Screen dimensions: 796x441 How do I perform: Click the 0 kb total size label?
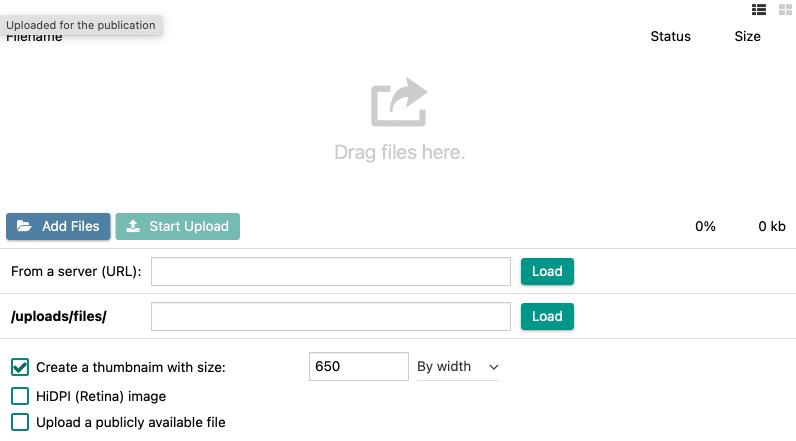point(771,226)
